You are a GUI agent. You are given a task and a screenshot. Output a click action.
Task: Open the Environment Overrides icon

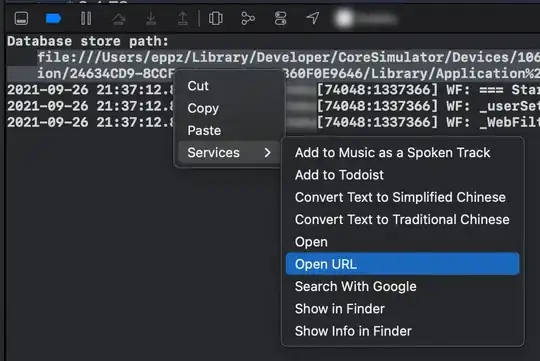280,19
